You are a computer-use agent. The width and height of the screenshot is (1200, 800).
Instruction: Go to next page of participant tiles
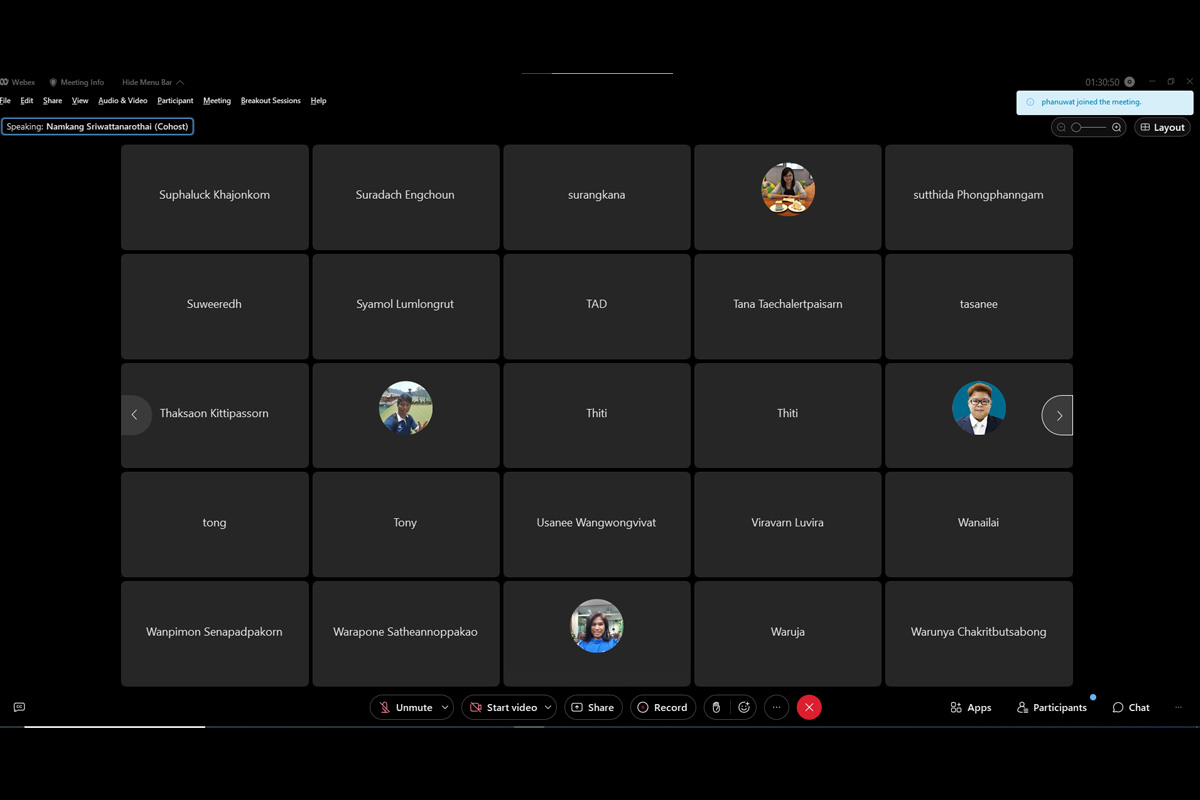(1059, 415)
